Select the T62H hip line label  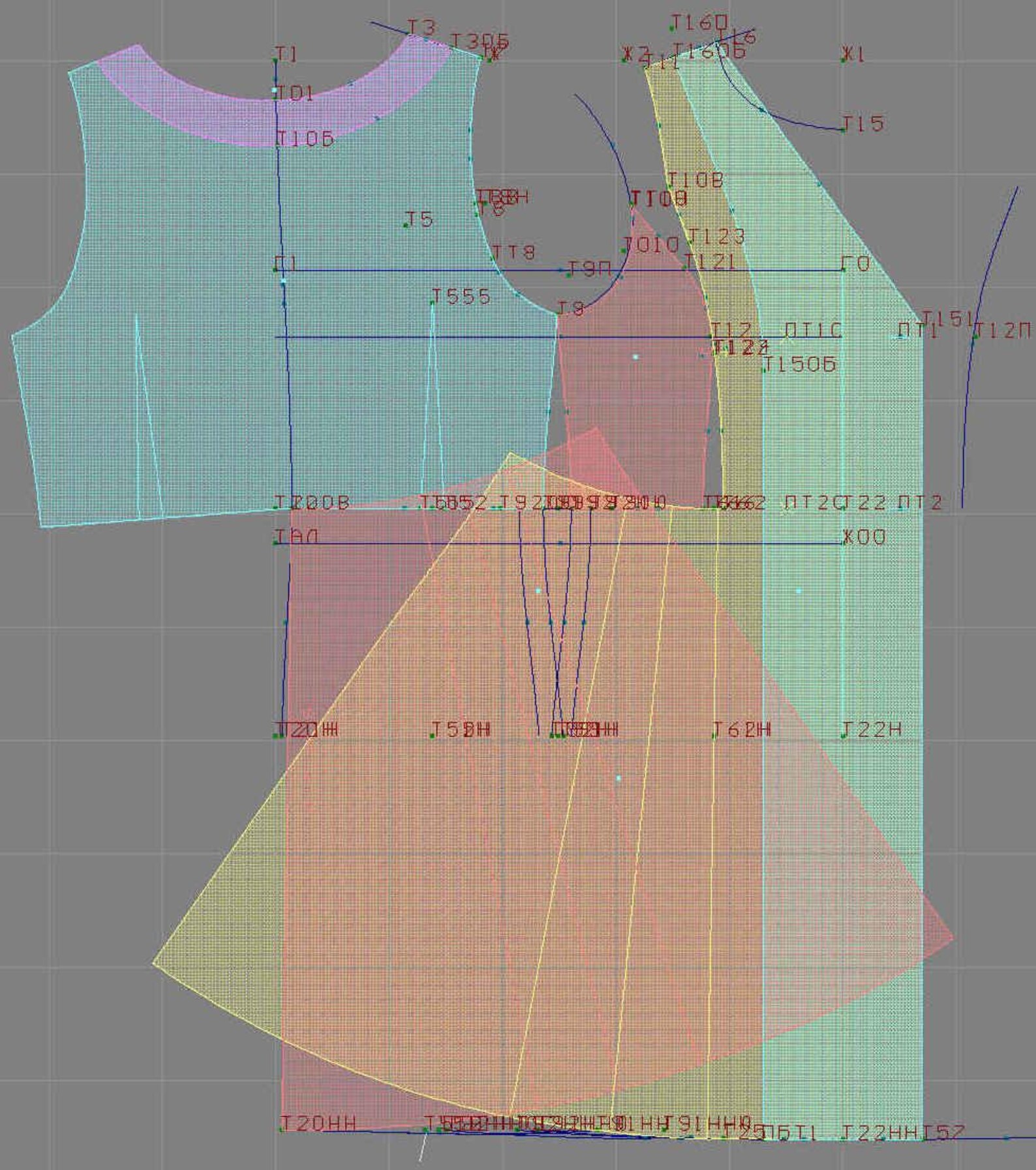[742, 729]
